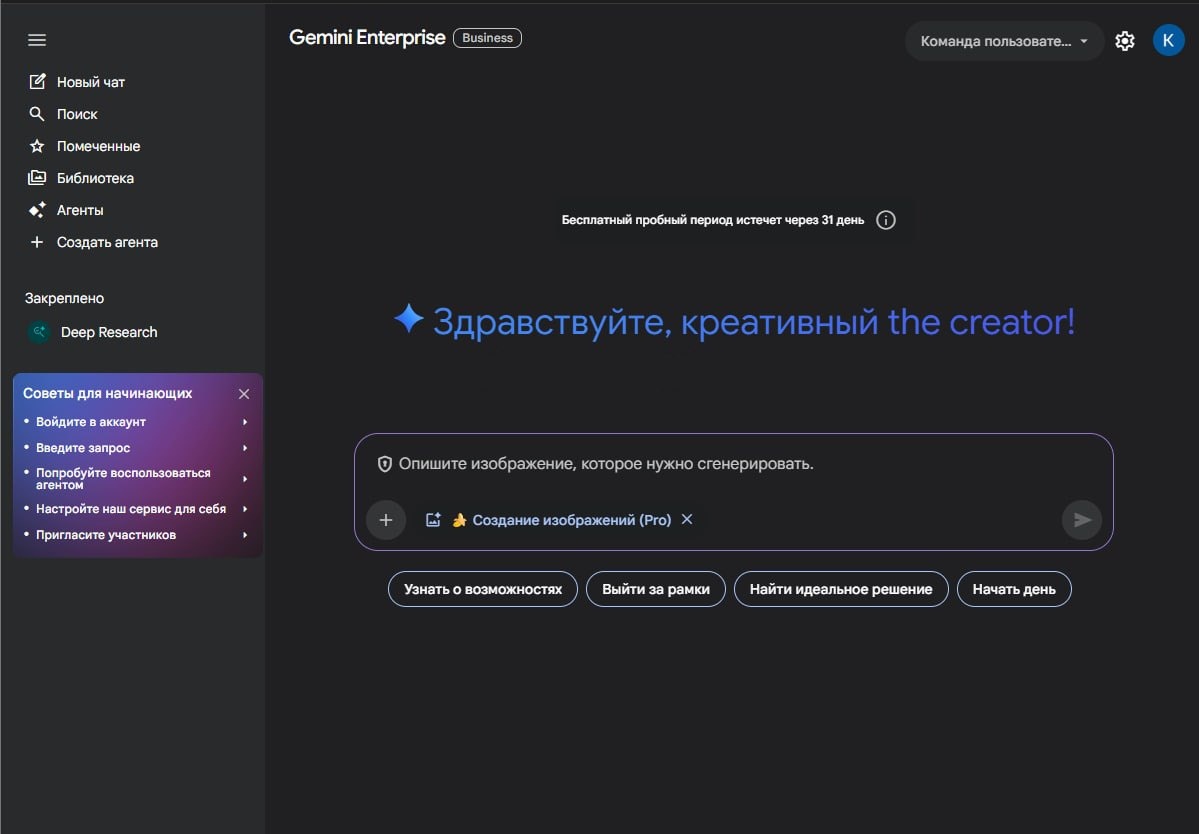Click the shield icon in prompt box

tap(385, 464)
